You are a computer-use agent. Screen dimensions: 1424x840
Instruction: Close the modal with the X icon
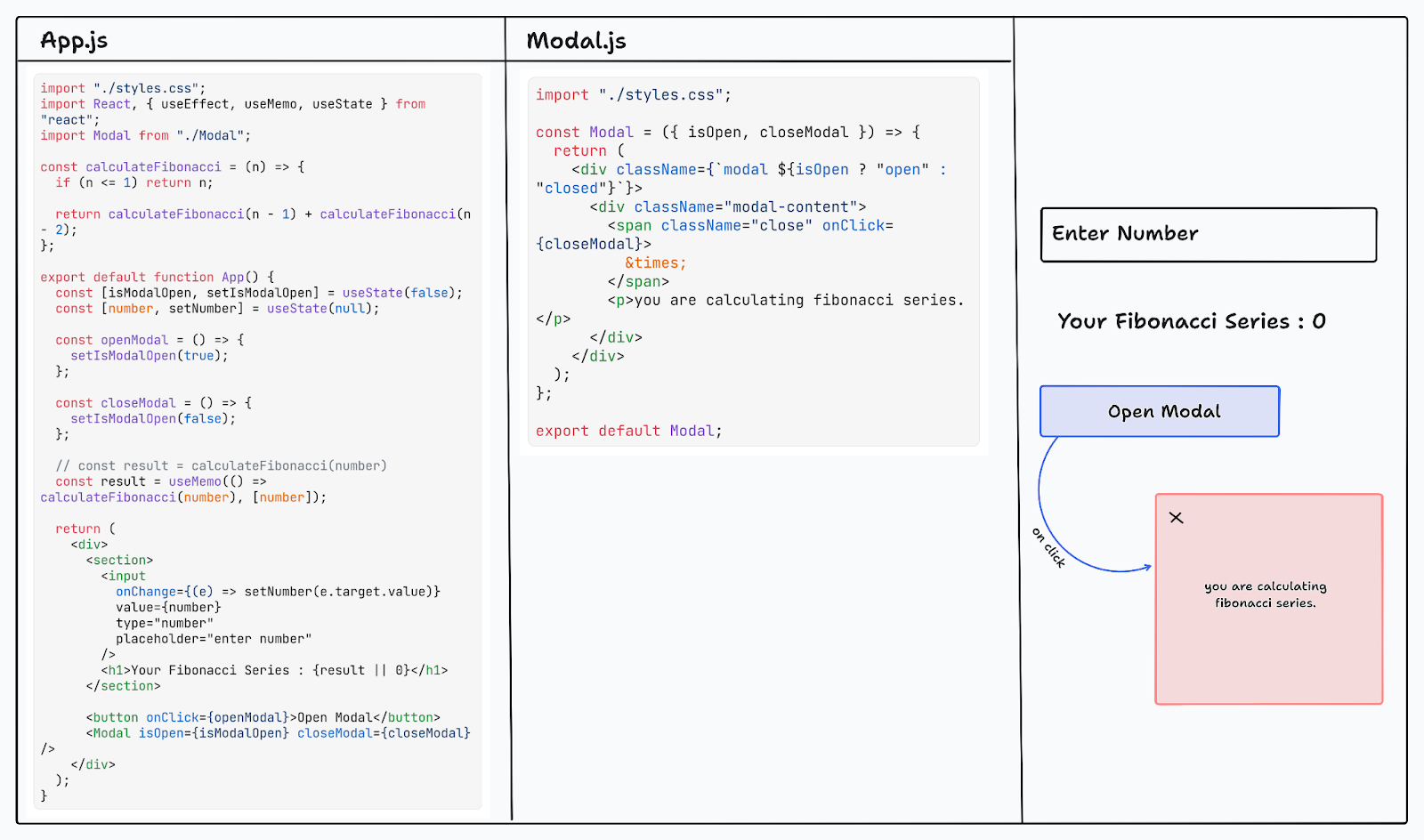(x=1176, y=518)
